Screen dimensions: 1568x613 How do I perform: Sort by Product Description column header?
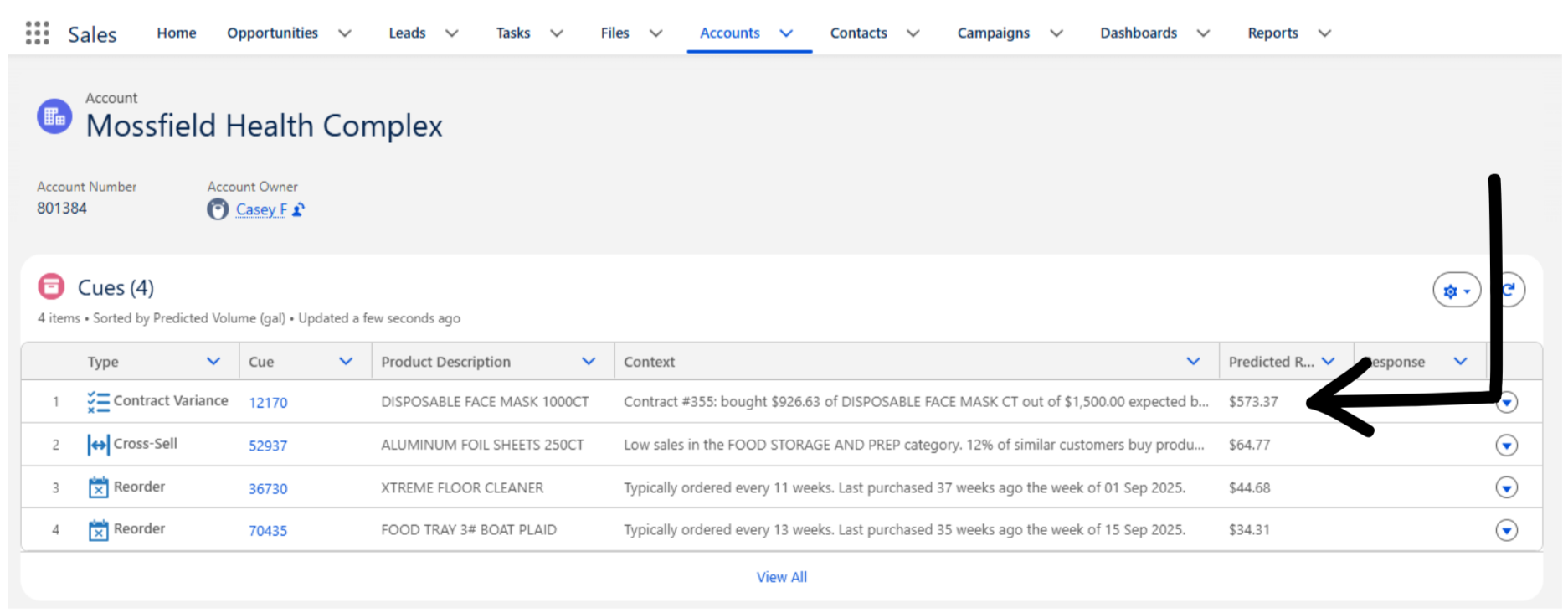coord(445,362)
